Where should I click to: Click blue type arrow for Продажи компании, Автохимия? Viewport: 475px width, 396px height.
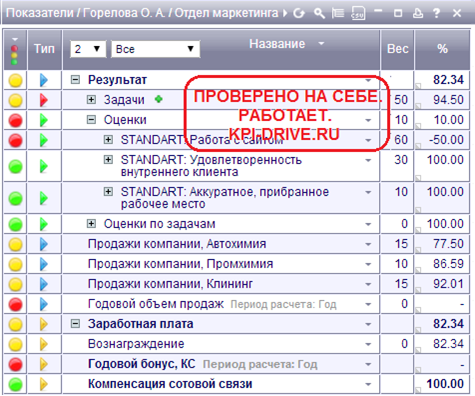[43, 244]
